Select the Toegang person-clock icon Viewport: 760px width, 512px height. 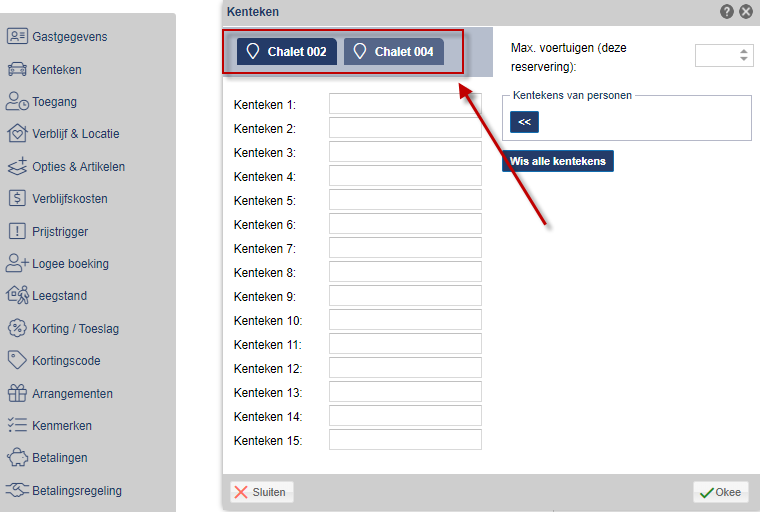pyautogui.click(x=17, y=101)
